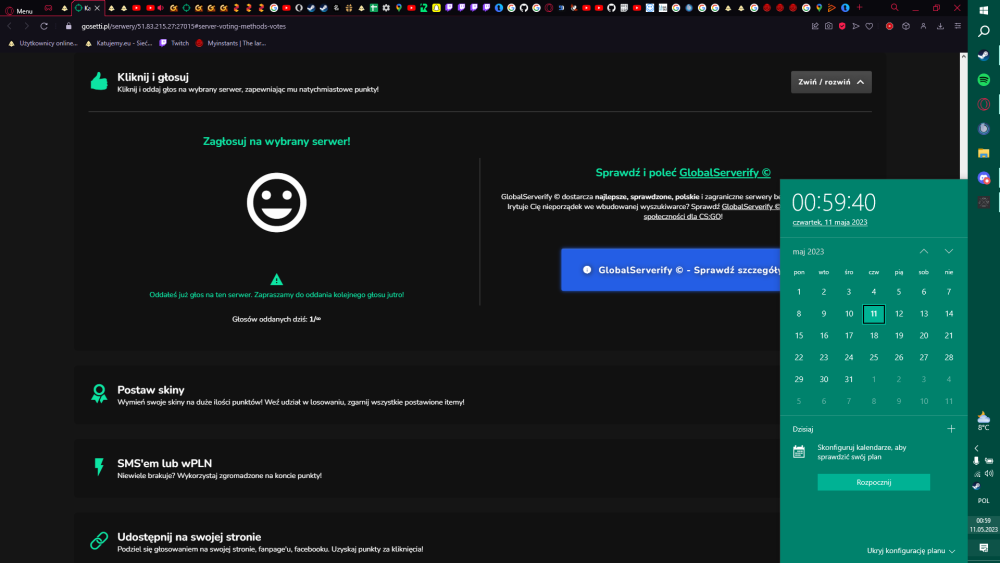Switch to the first Twitch browser tab
Screen dimensions: 1000x563
click(x=449, y=8)
